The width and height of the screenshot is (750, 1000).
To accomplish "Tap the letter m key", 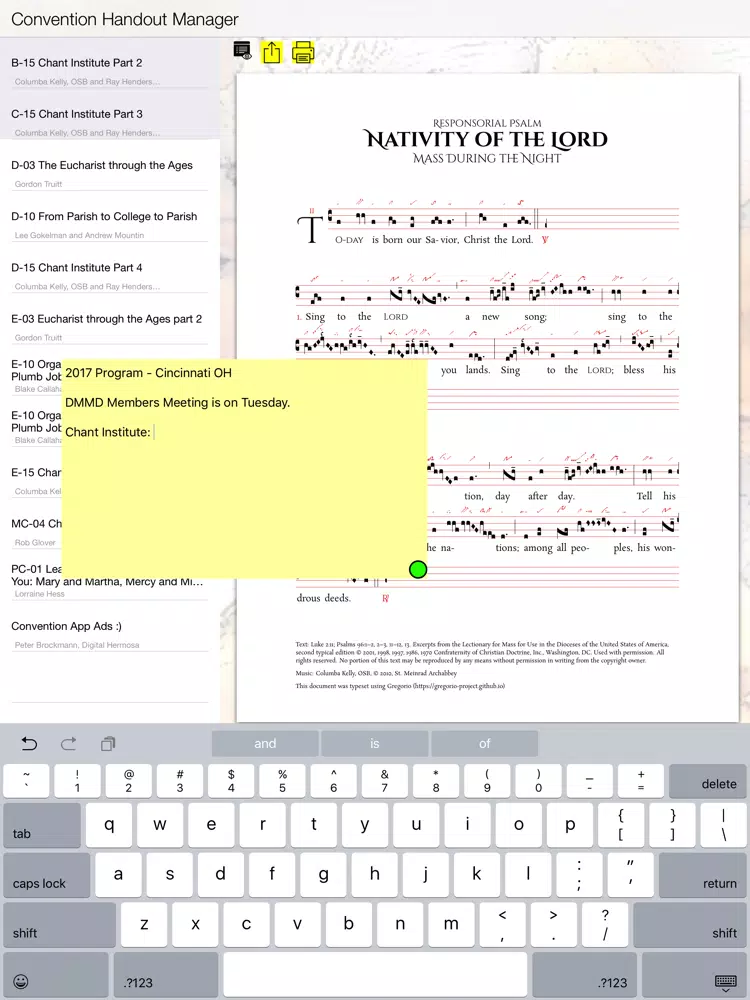I will (x=451, y=924).
